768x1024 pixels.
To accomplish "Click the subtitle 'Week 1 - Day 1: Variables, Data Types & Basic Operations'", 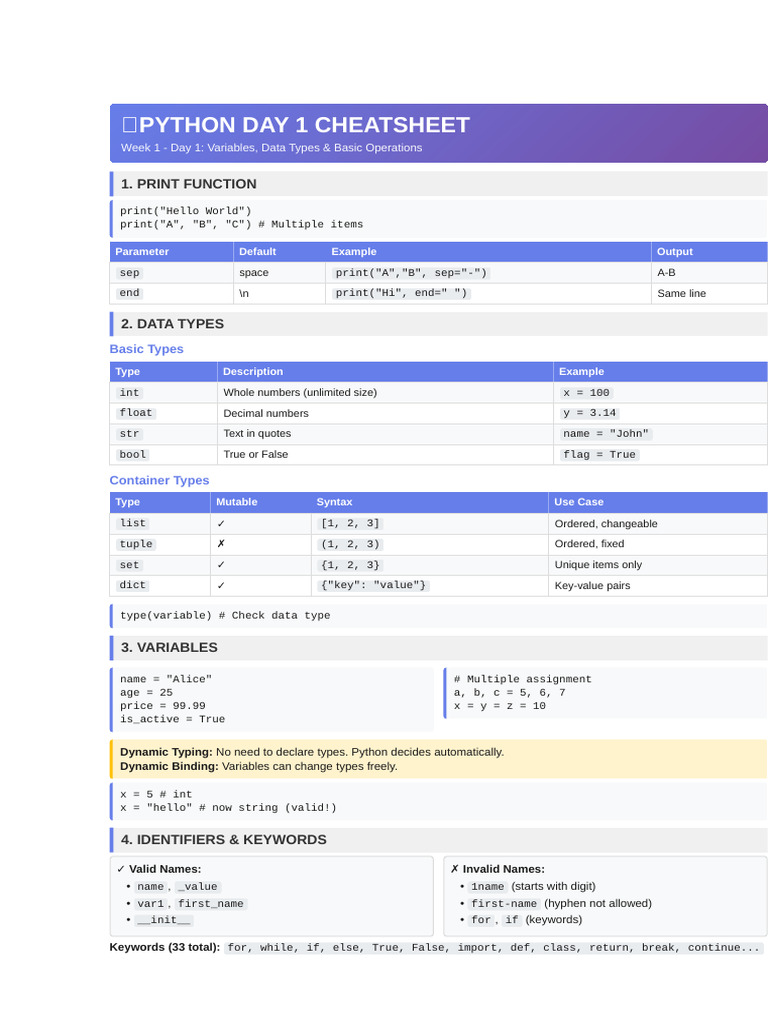I will pyautogui.click(x=271, y=148).
